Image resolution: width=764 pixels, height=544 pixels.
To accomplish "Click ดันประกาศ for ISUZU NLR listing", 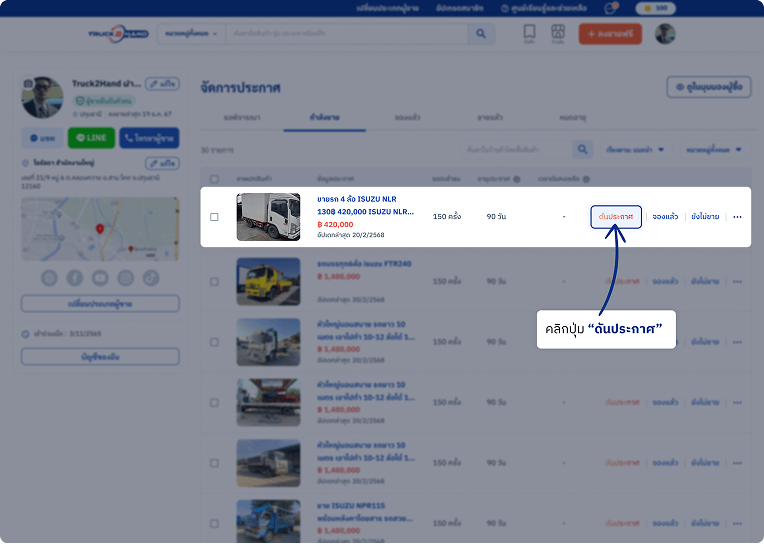I will click(x=616, y=216).
